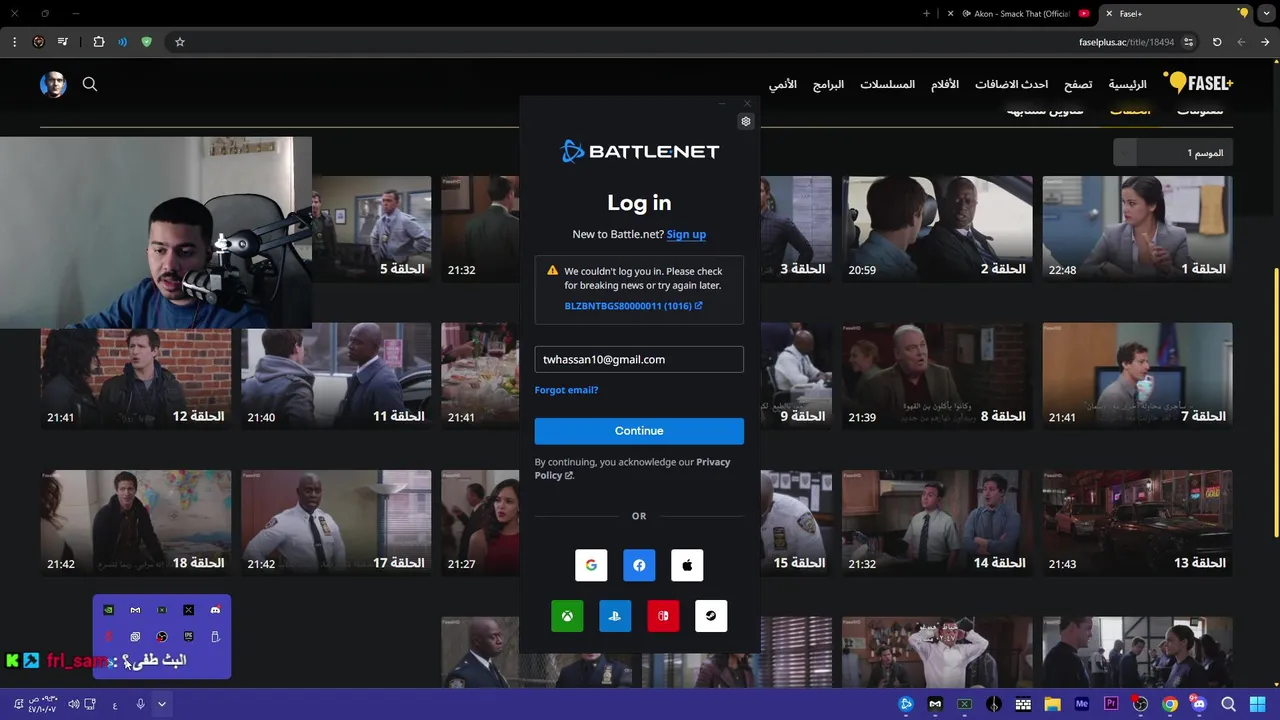Log in with Xbox button
The width and height of the screenshot is (1280, 720).
(x=567, y=616)
